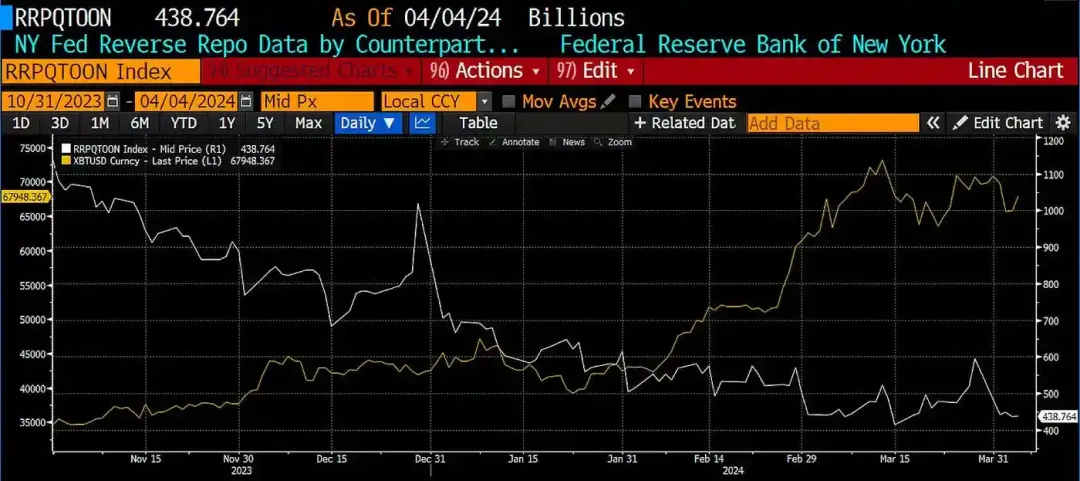The image size is (1080, 481).
Task: Open the end date calendar picker icon
Action: [x=247, y=102]
